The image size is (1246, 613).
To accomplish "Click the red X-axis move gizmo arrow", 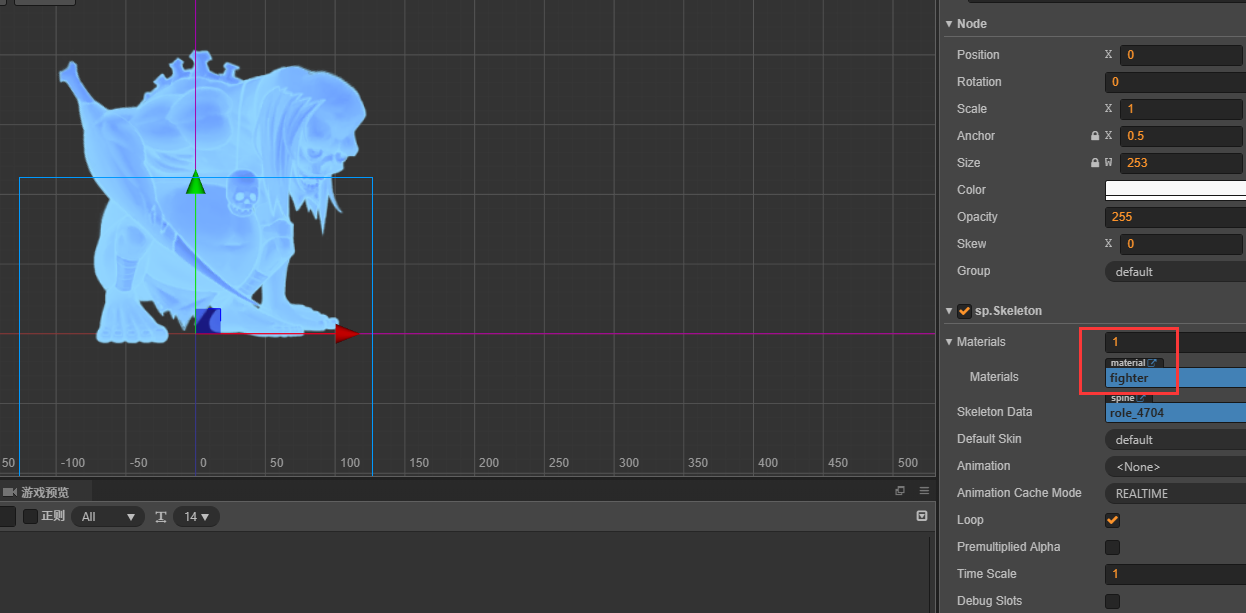I will (346, 333).
